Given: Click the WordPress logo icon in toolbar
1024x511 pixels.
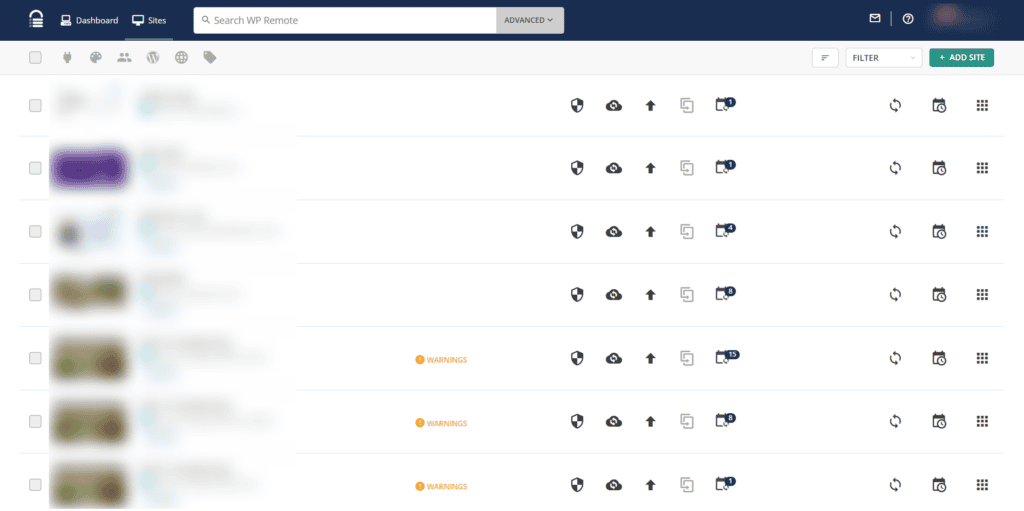Looking at the screenshot, I should click(153, 58).
